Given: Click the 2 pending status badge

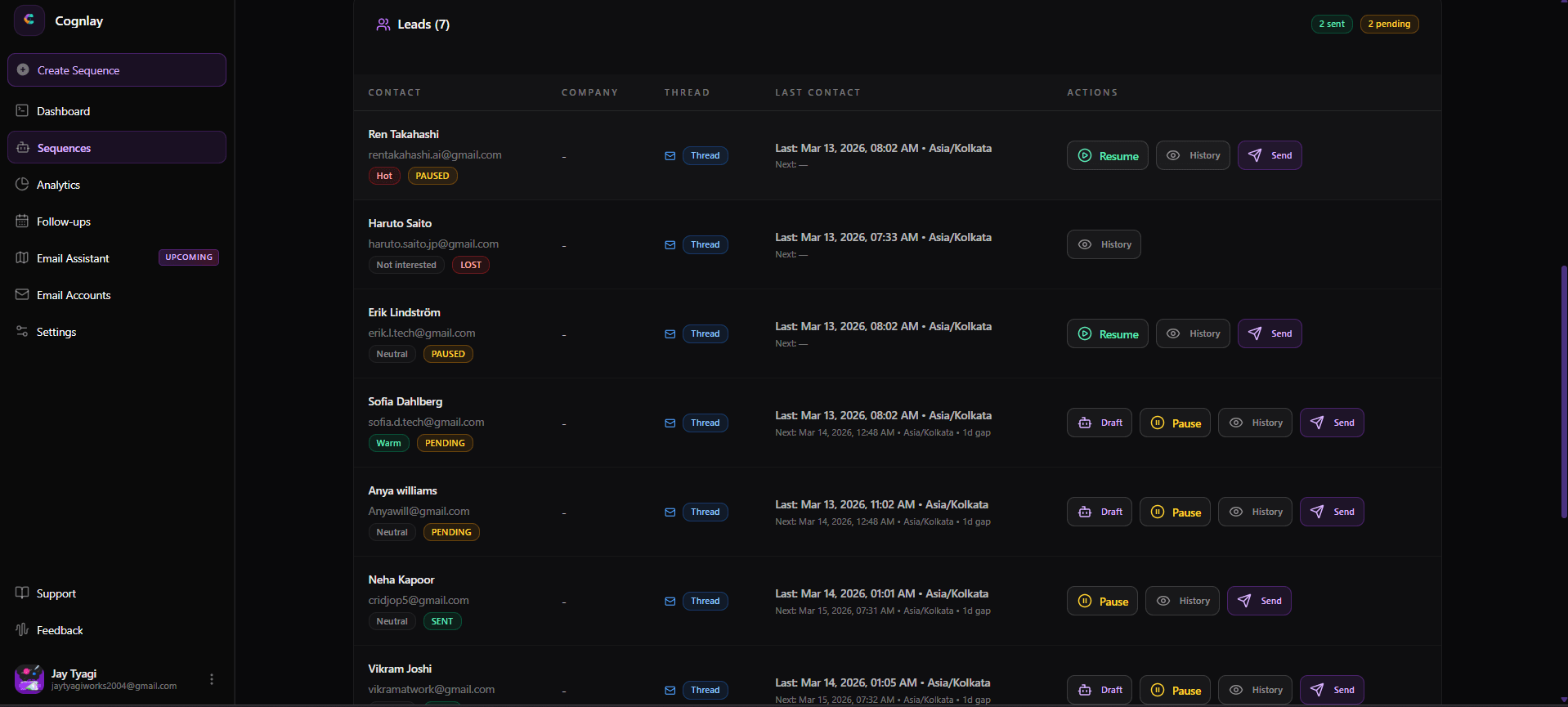Looking at the screenshot, I should click(x=1389, y=24).
